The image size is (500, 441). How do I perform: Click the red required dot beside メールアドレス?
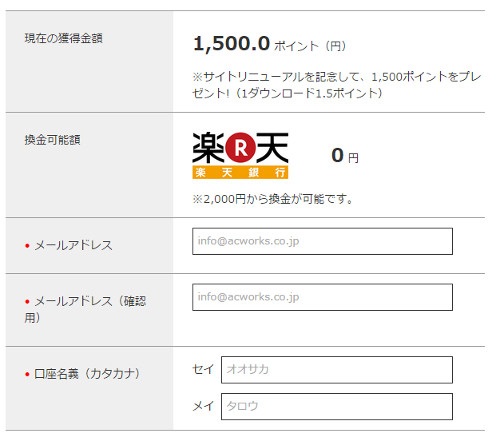point(27,246)
